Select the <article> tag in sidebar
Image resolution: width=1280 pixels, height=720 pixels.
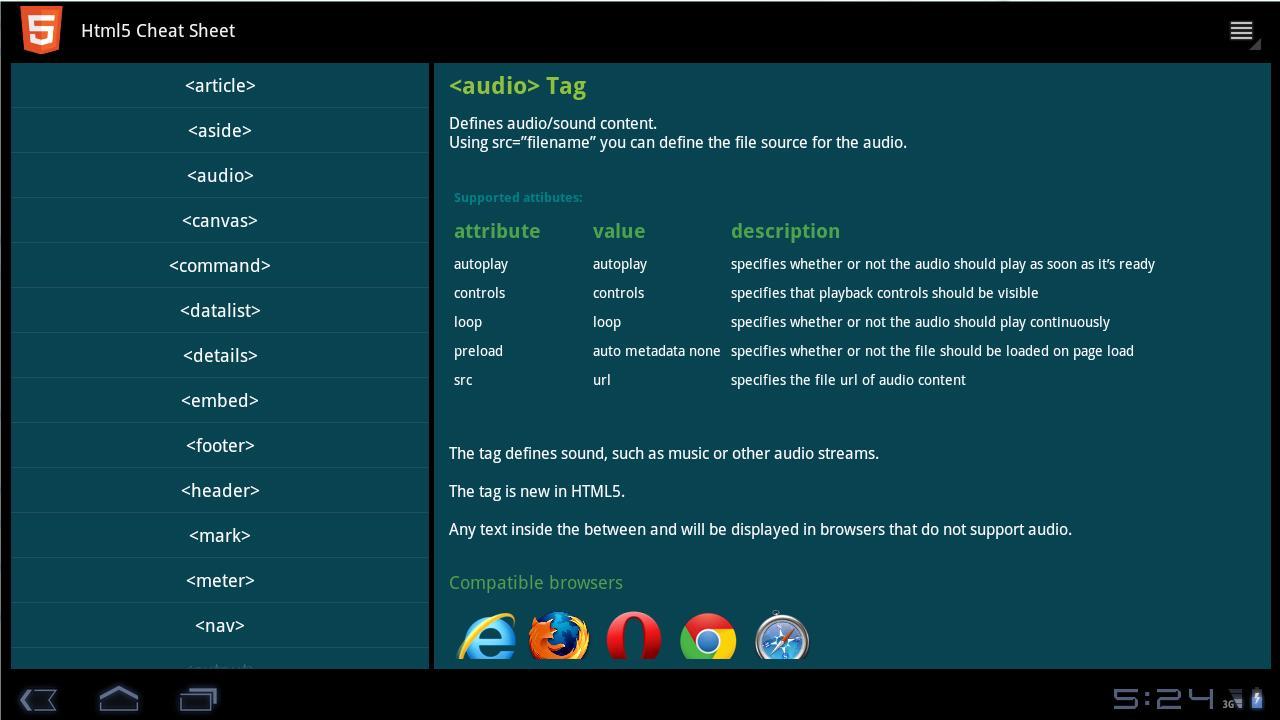click(x=219, y=85)
